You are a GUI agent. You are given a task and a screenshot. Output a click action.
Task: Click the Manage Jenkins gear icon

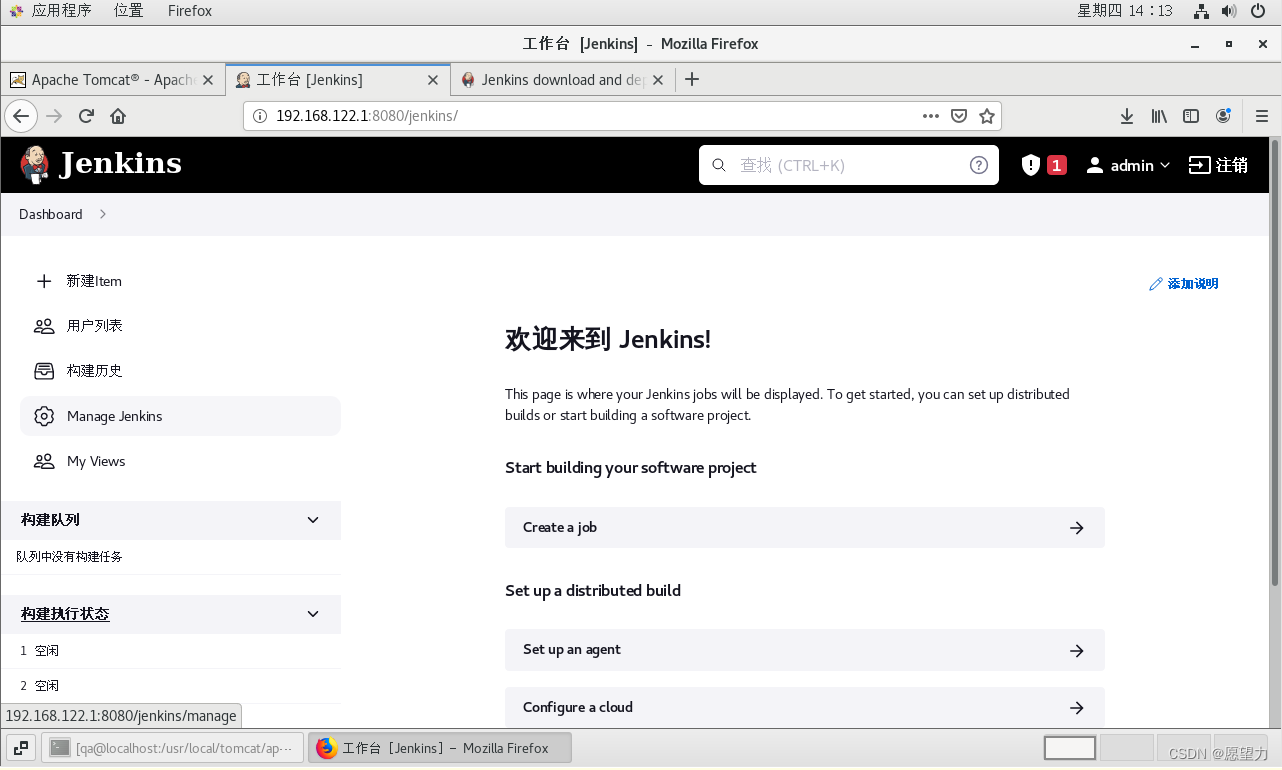(44, 416)
